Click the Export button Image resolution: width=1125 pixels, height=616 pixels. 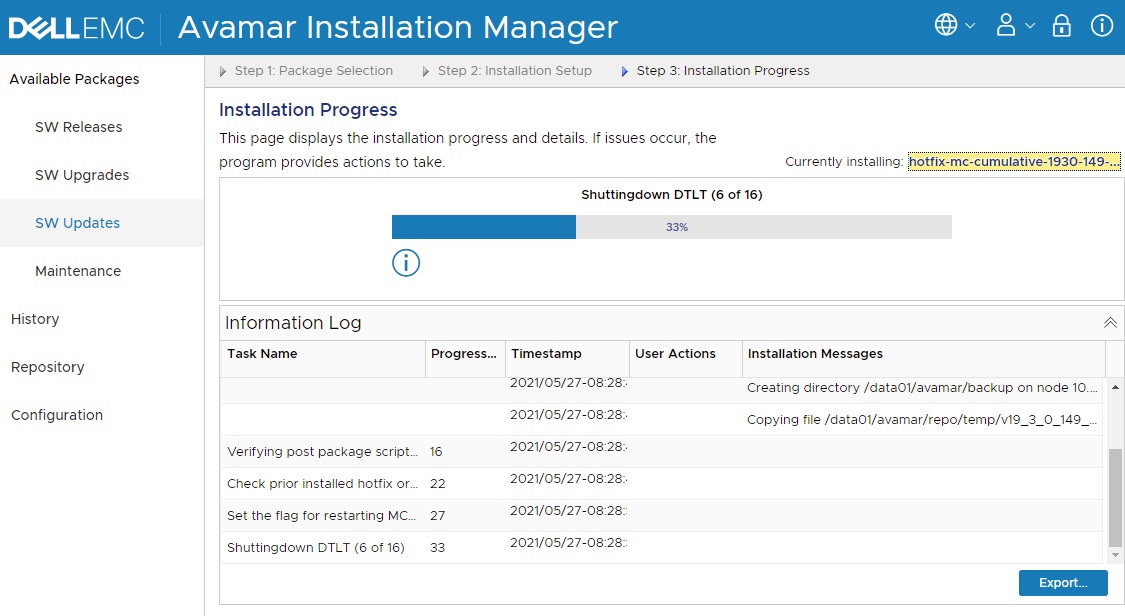[x=1062, y=582]
